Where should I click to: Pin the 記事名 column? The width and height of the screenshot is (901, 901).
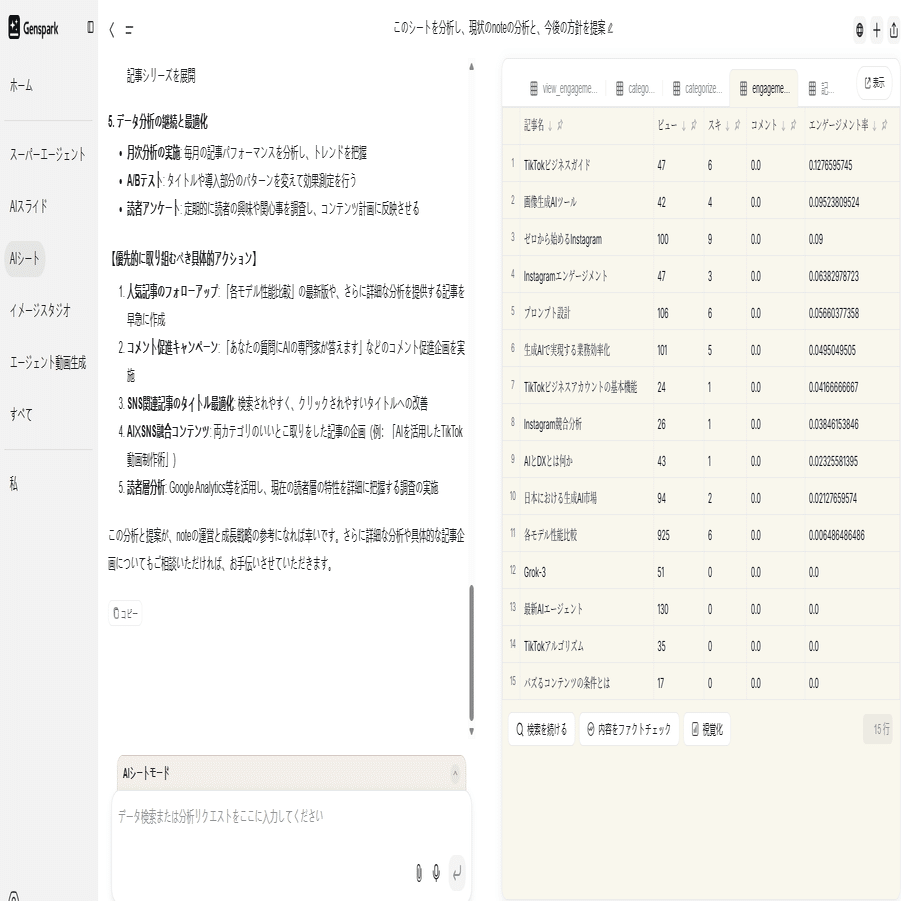click(x=560, y=125)
